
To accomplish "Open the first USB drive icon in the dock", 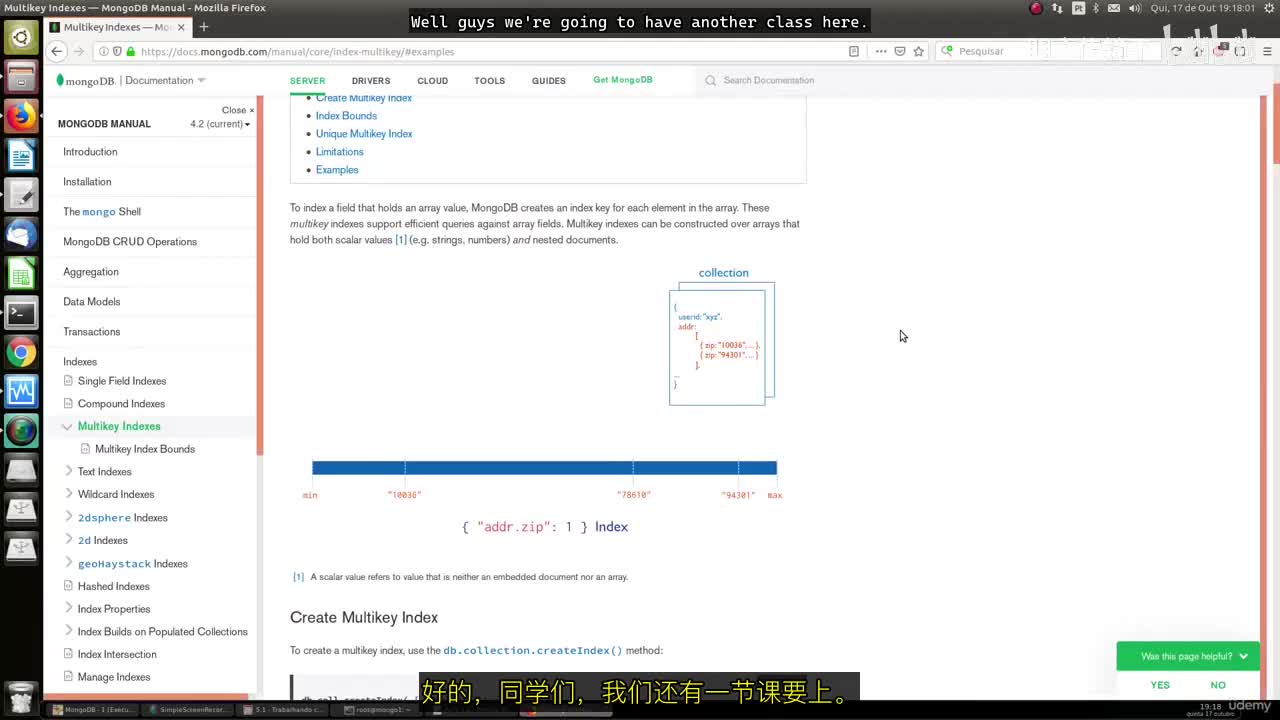I will 21,509.
